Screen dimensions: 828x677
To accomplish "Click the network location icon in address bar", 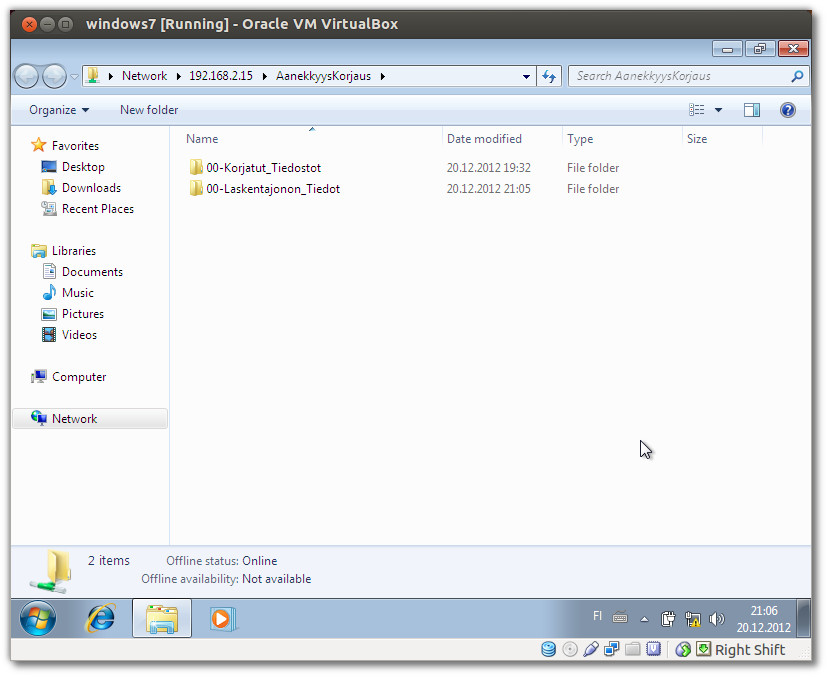I will [93, 76].
